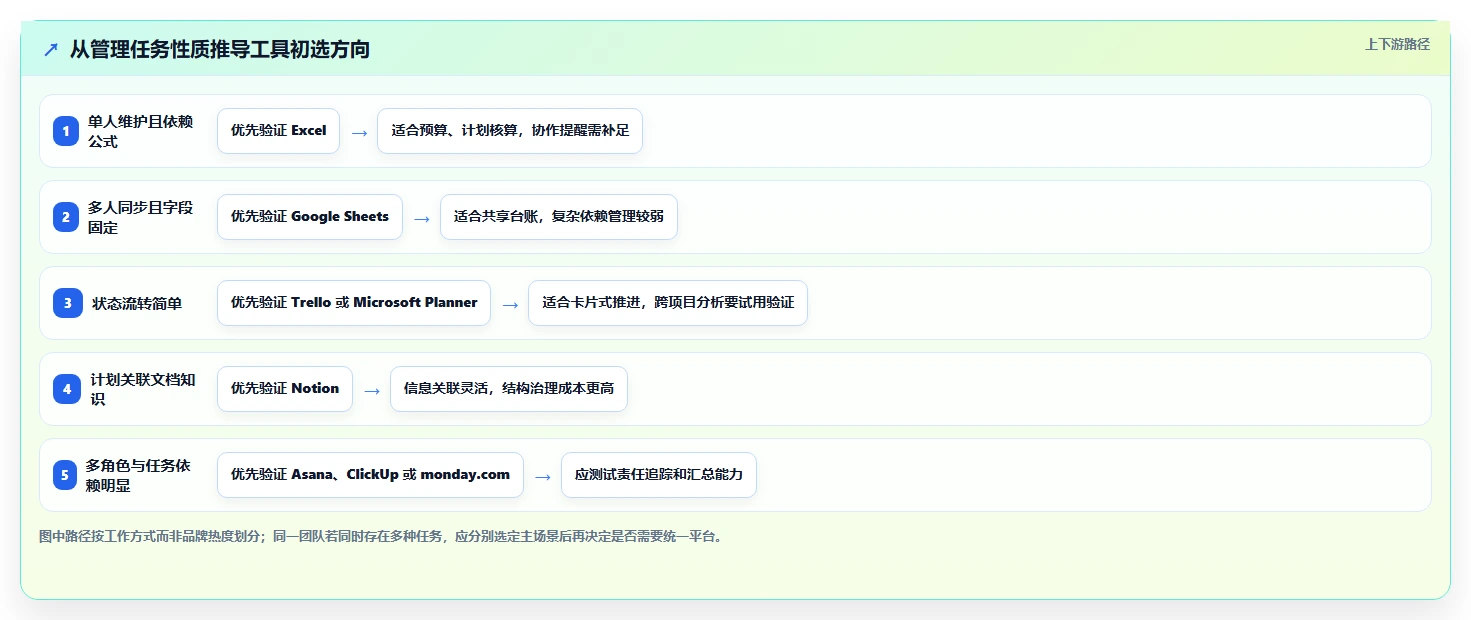1471x620 pixels.
Task: Click the text 单人维护且依赖公式
Action: tap(141, 131)
